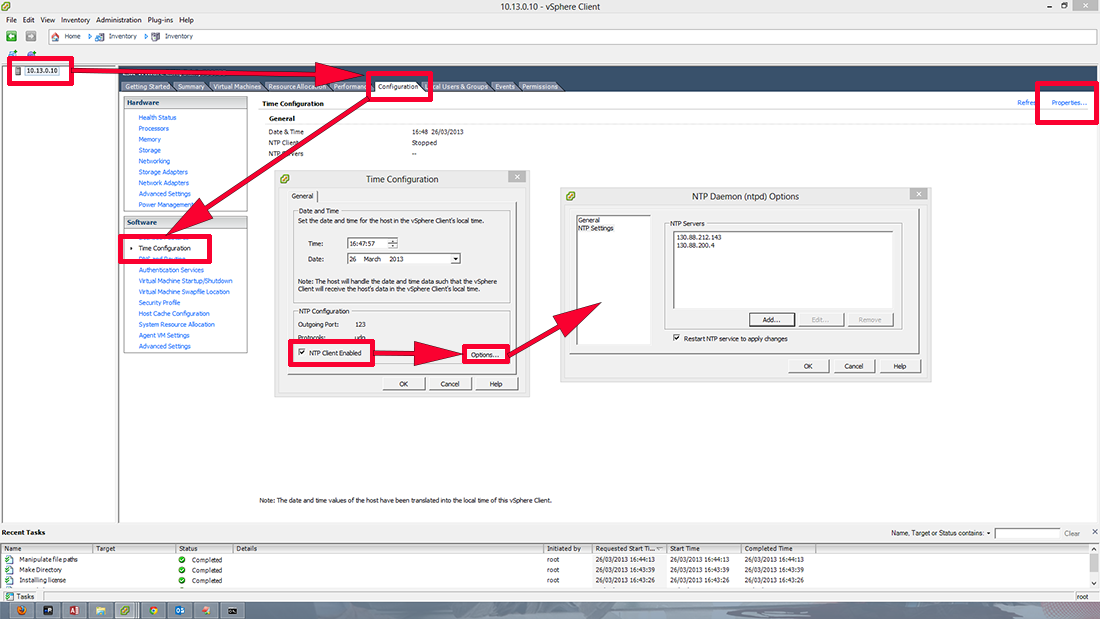This screenshot has height=619, width=1100.
Task: Click the Options... button in NTP Configuration
Action: click(485, 353)
